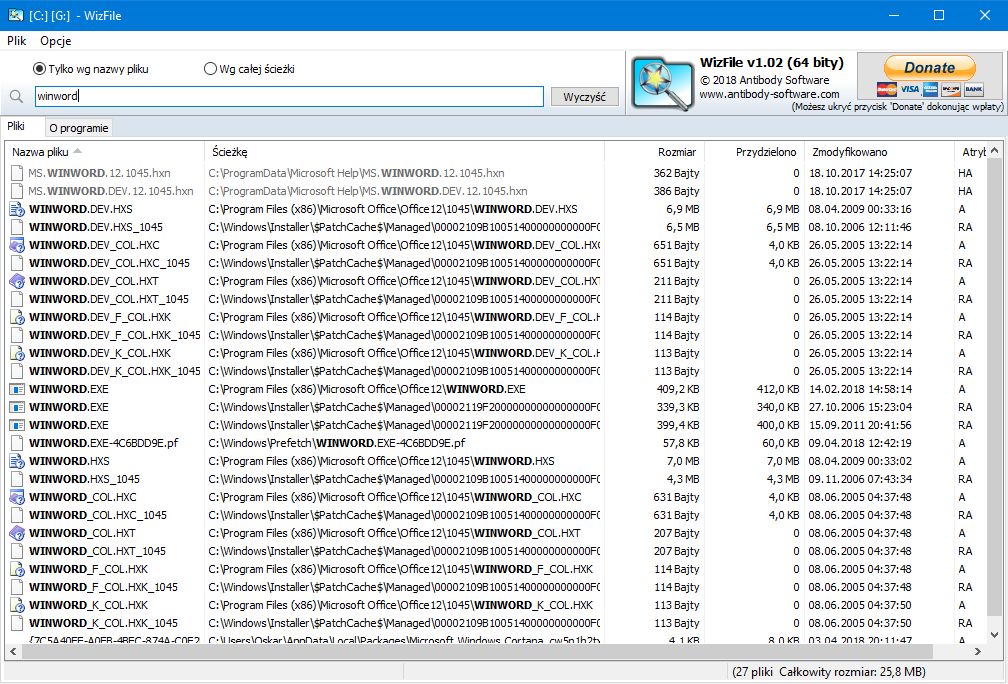The height and width of the screenshot is (684, 1008).
Task: Click file name WINWORD.DEV_COL.HXC_1045
Action: [x=109, y=263]
